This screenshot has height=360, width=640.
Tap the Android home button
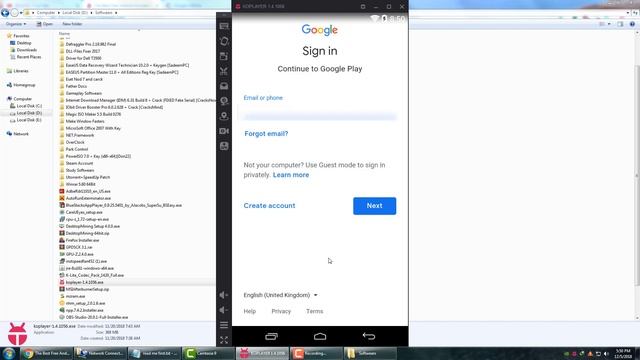tap(320, 336)
